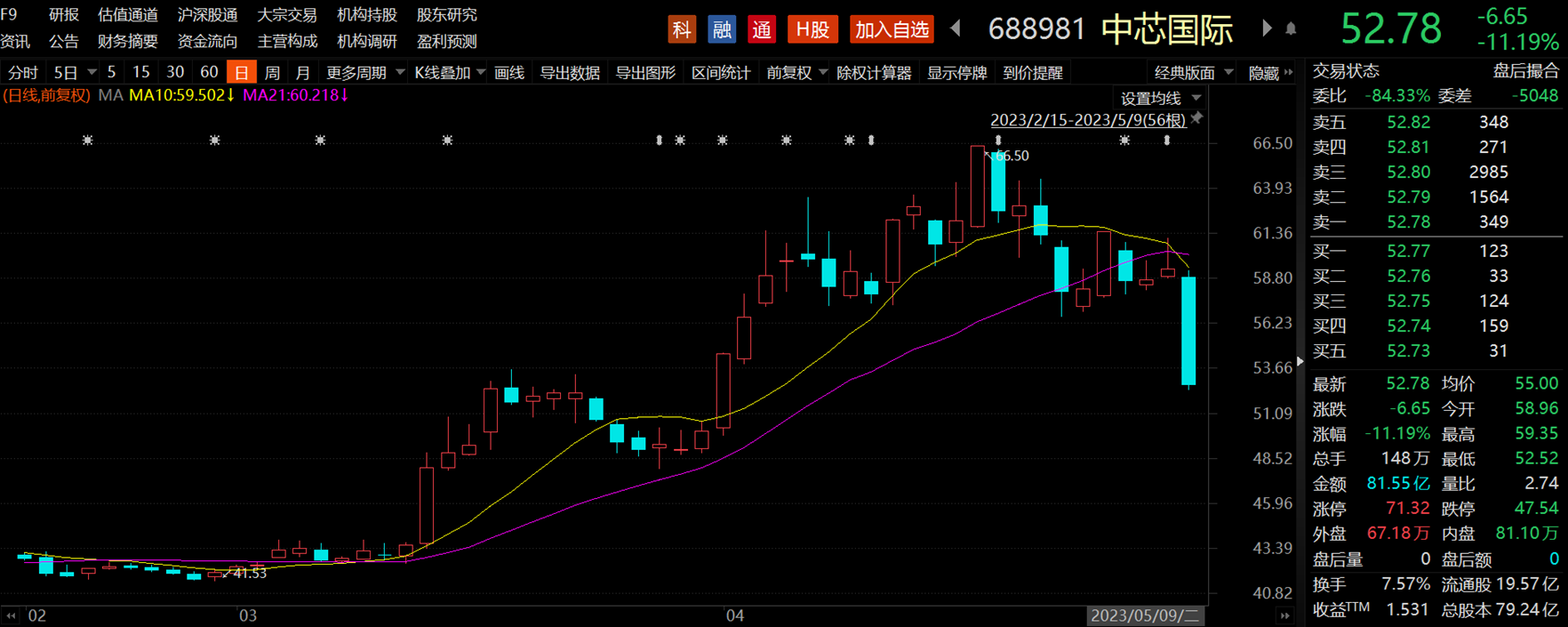
Task: Click the 导出数据 button
Action: click(570, 73)
